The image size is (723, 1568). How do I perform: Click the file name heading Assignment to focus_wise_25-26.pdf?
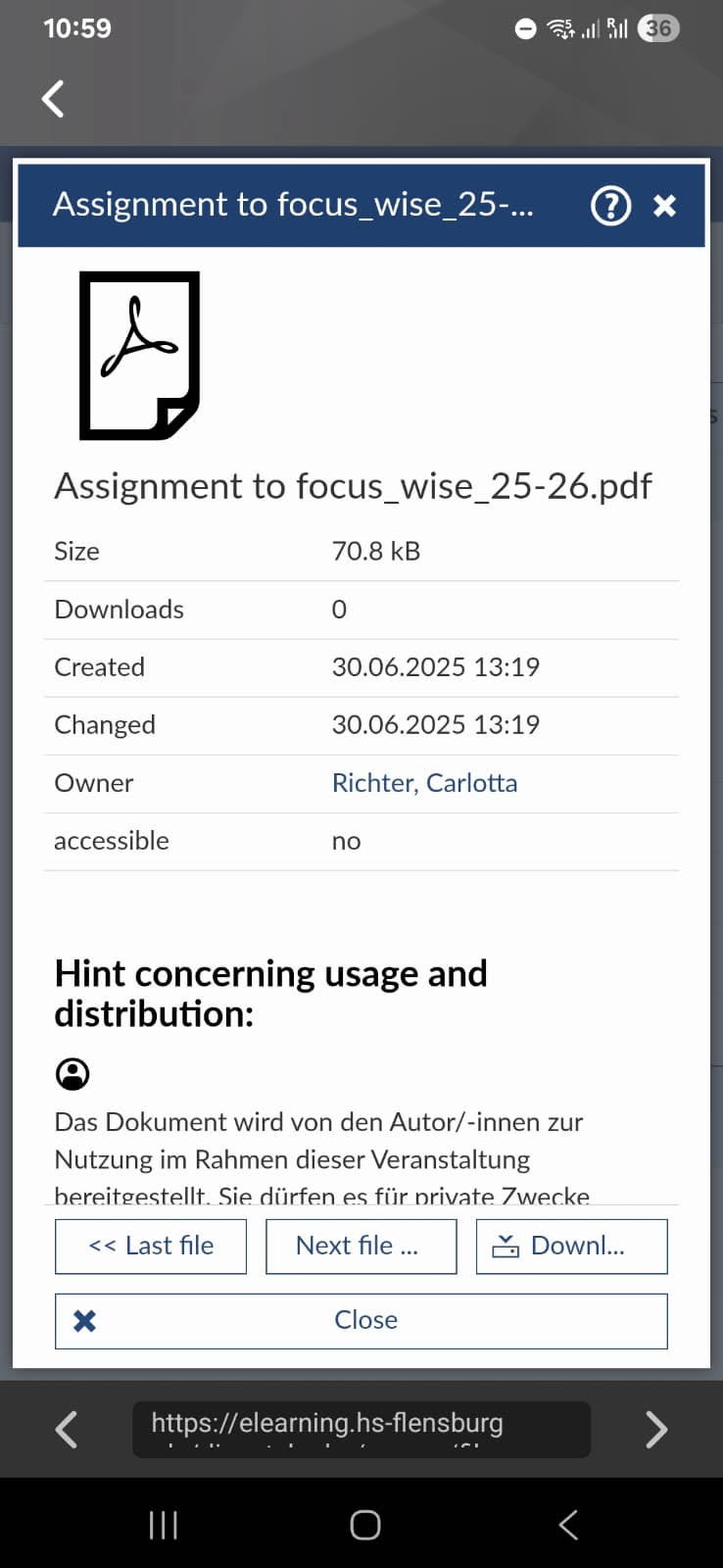(x=353, y=486)
